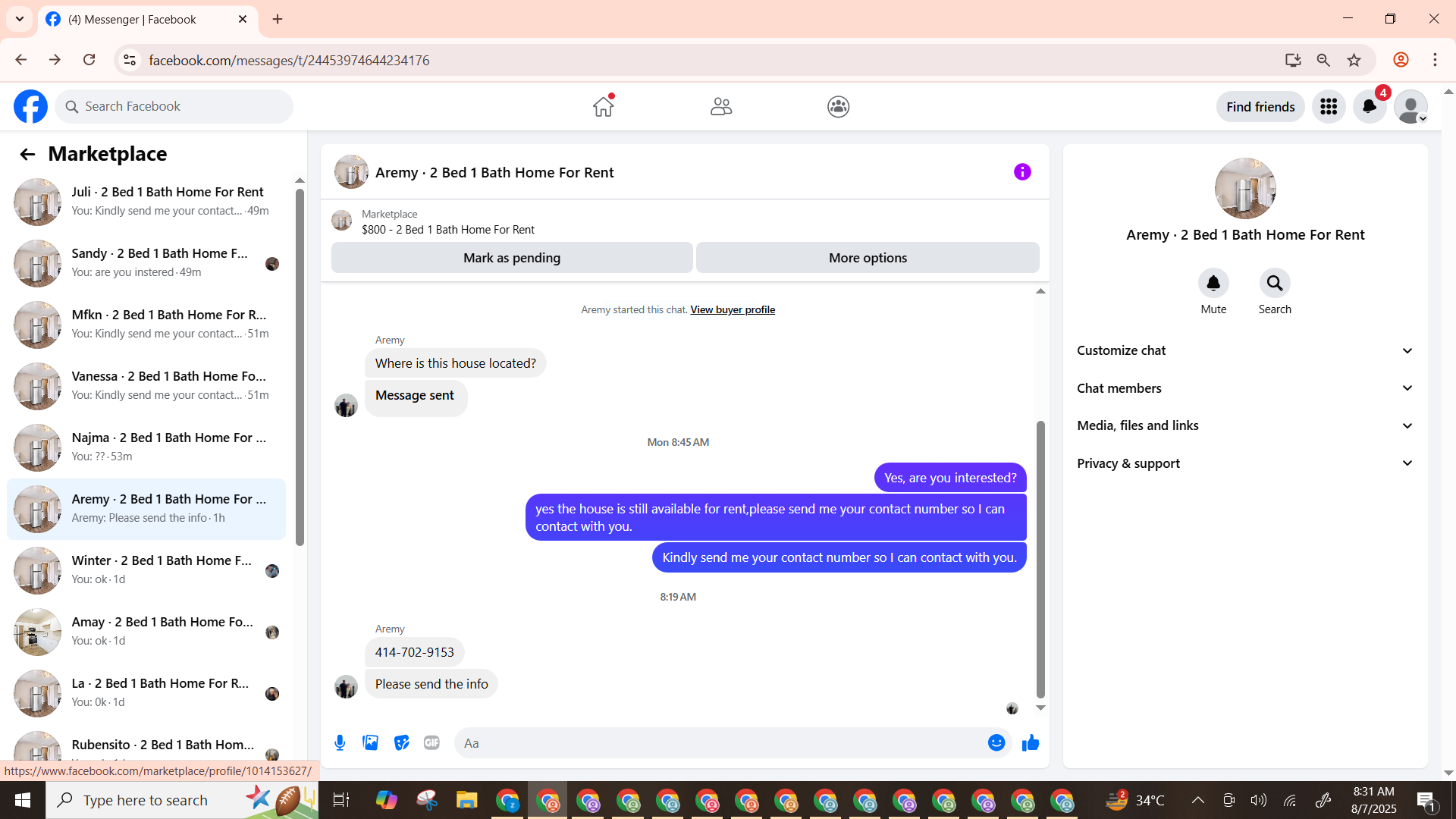Click the chat messages vertical scrollbar
Viewport: 1456px width, 819px height.
tap(1040, 559)
